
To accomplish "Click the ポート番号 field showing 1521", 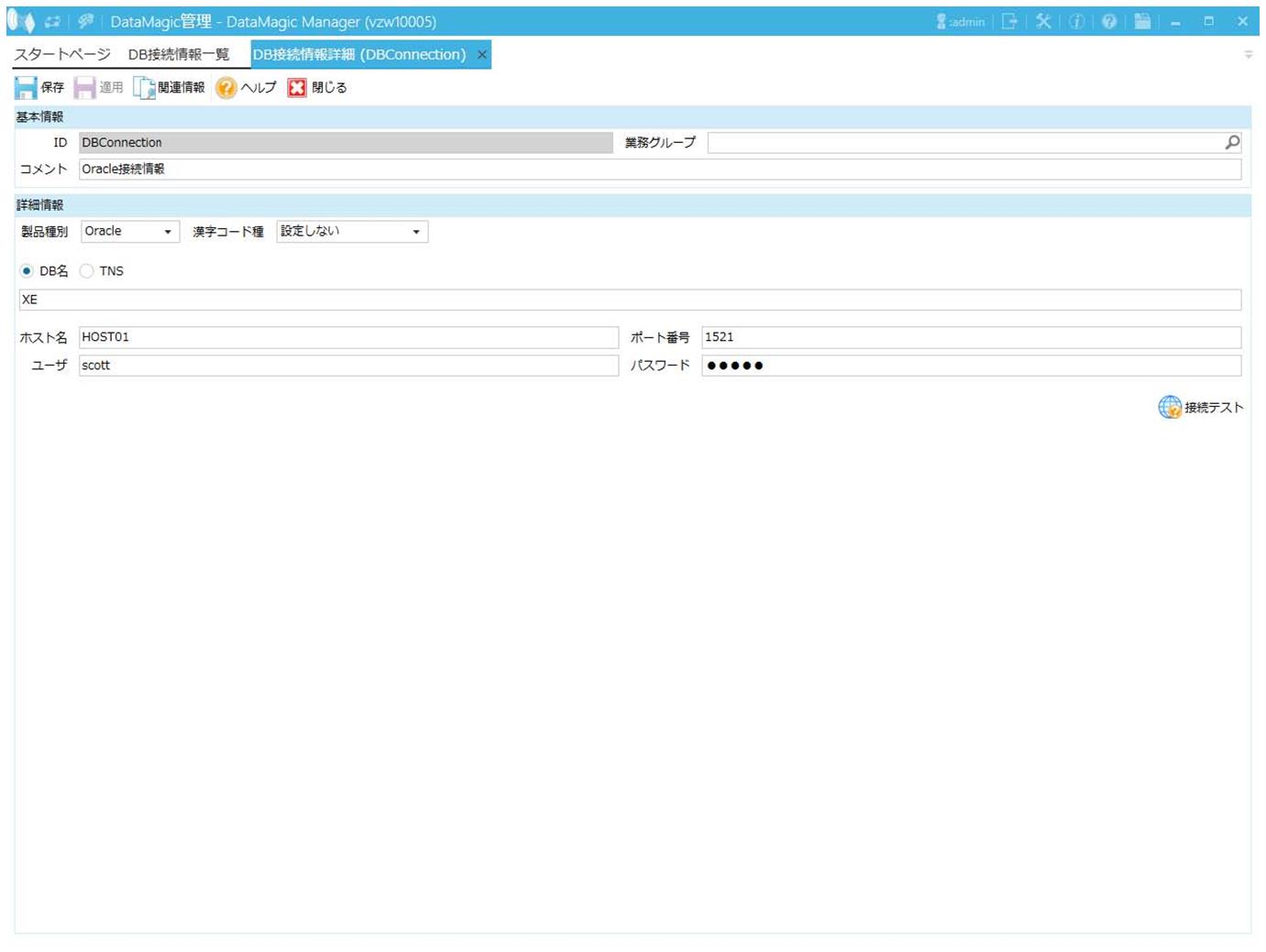I will [x=971, y=337].
